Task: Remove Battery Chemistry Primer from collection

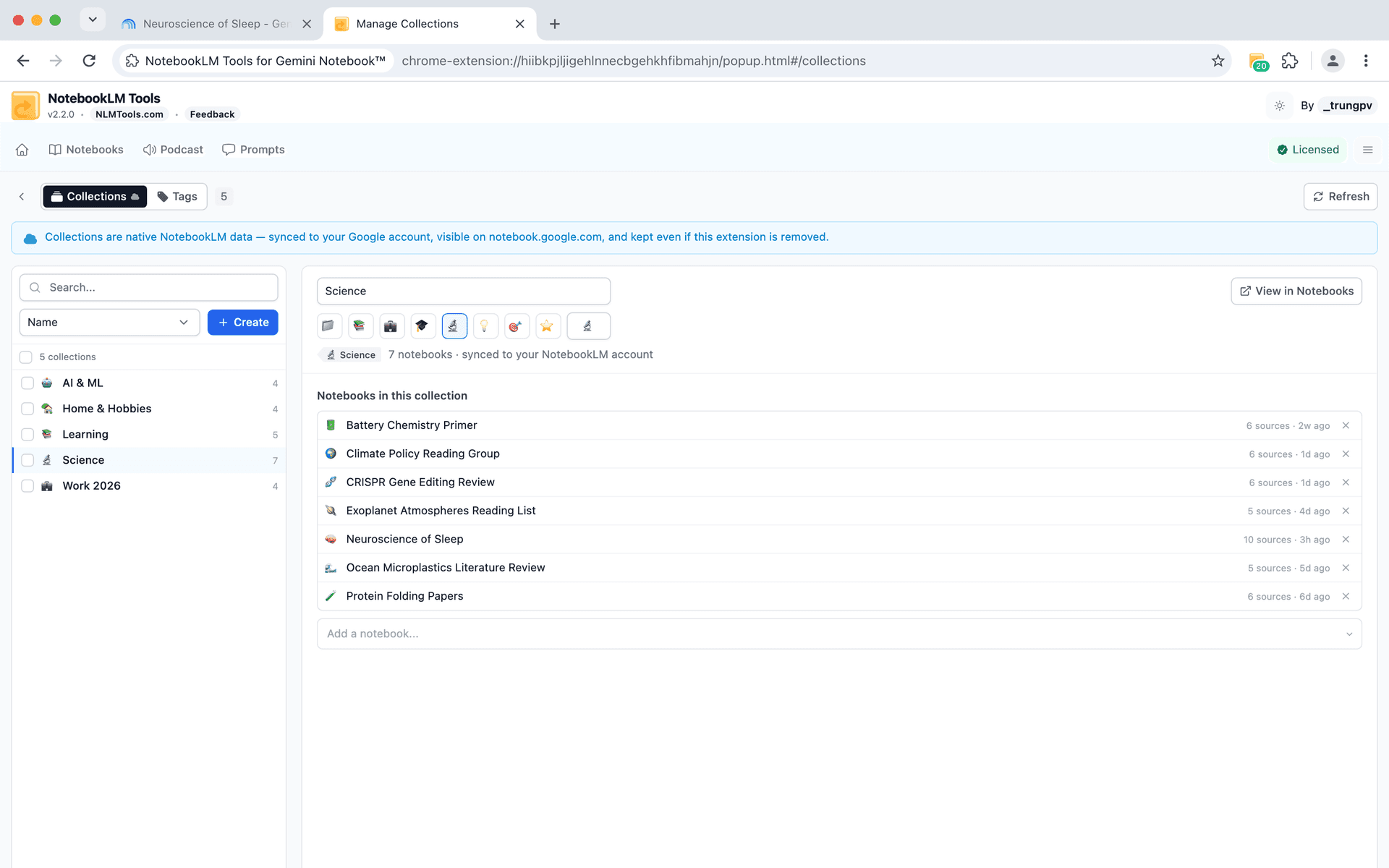Action: coord(1346,425)
